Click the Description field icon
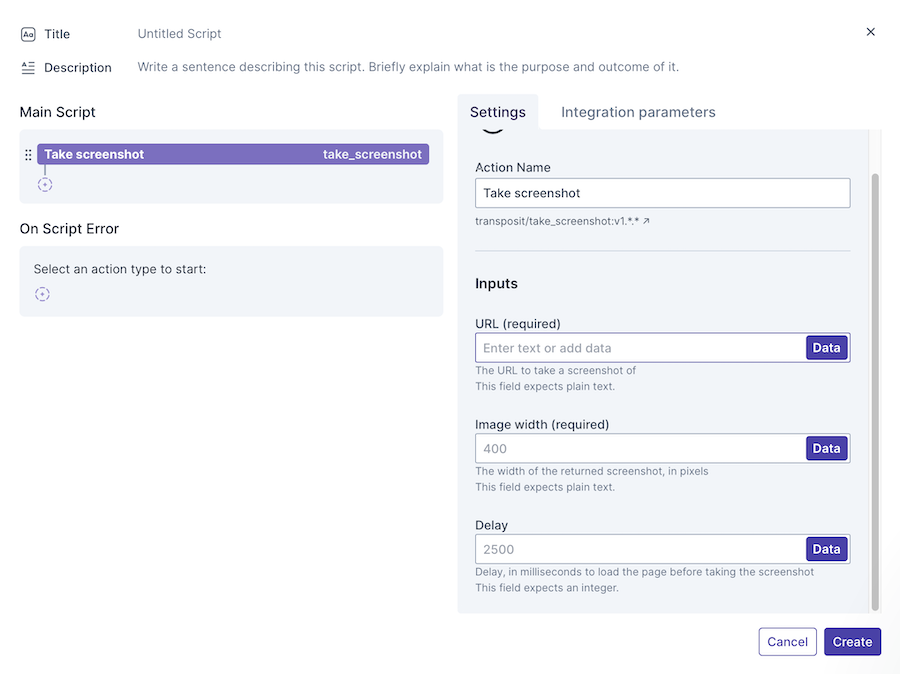Viewport: 900px width, 674px height. [28, 68]
